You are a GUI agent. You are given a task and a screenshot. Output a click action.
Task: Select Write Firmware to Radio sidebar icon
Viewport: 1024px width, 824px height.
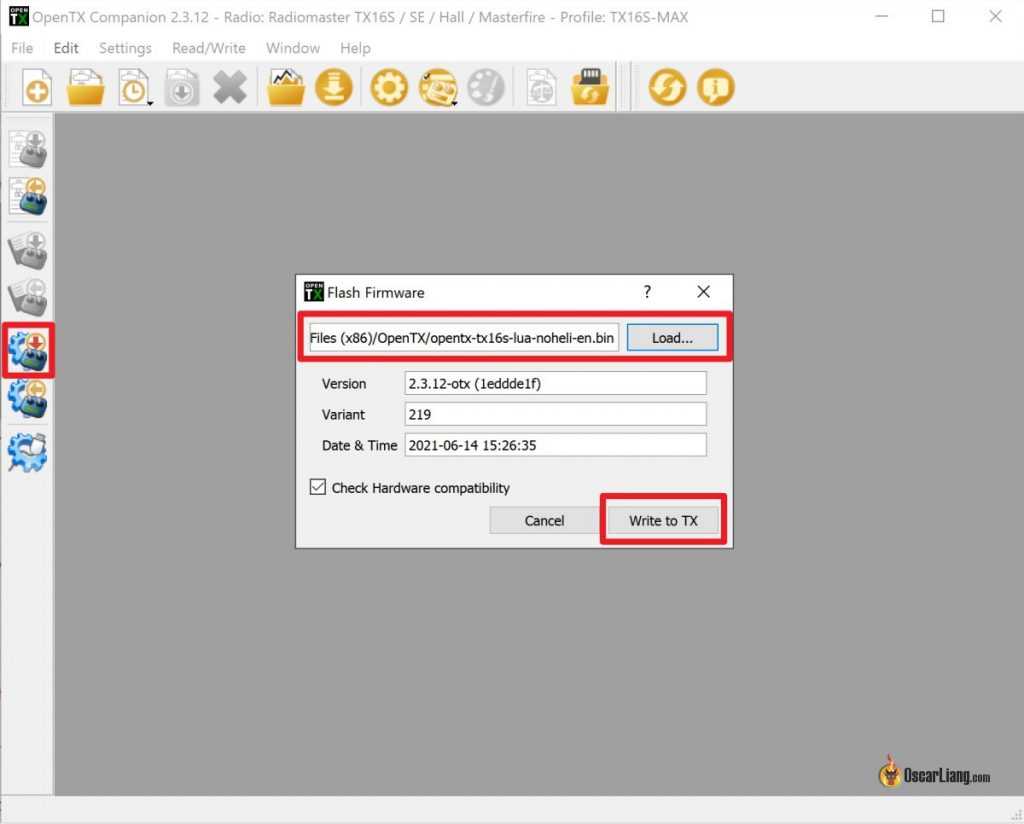28,350
